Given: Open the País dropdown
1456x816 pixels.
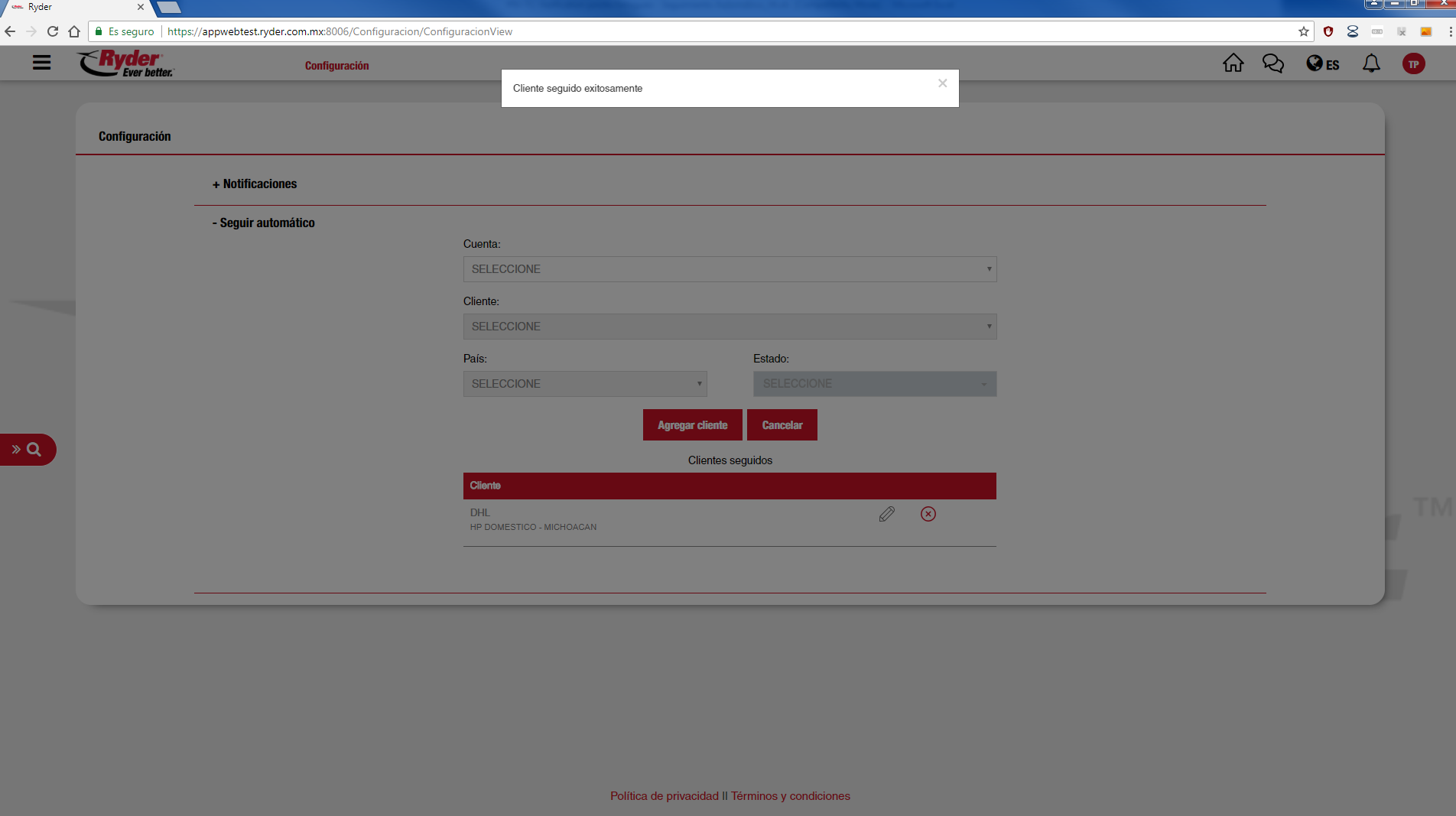Looking at the screenshot, I should 584,384.
